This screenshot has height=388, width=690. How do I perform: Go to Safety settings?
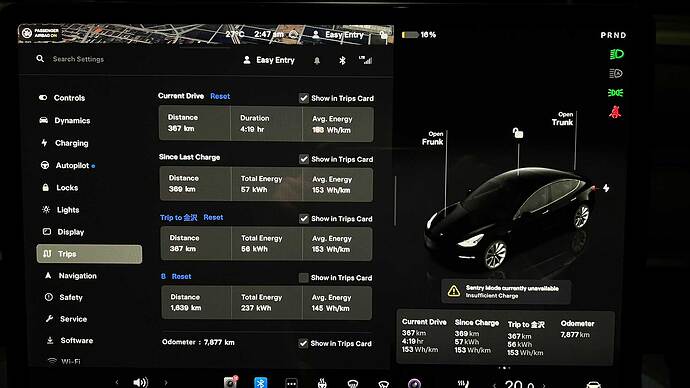coord(64,297)
